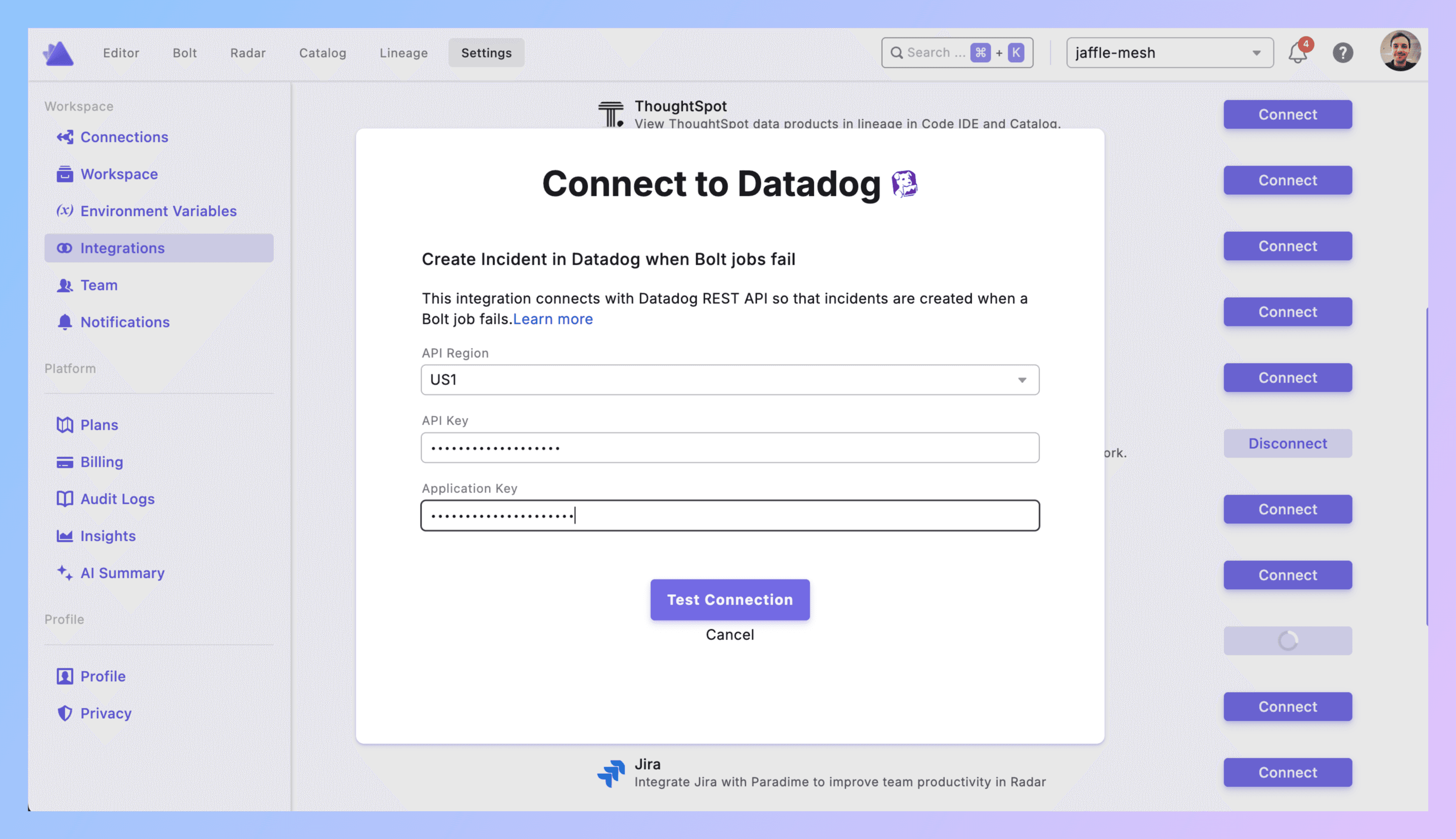Click the Privacy shield icon
This screenshot has width=1456, height=839.
(65, 714)
